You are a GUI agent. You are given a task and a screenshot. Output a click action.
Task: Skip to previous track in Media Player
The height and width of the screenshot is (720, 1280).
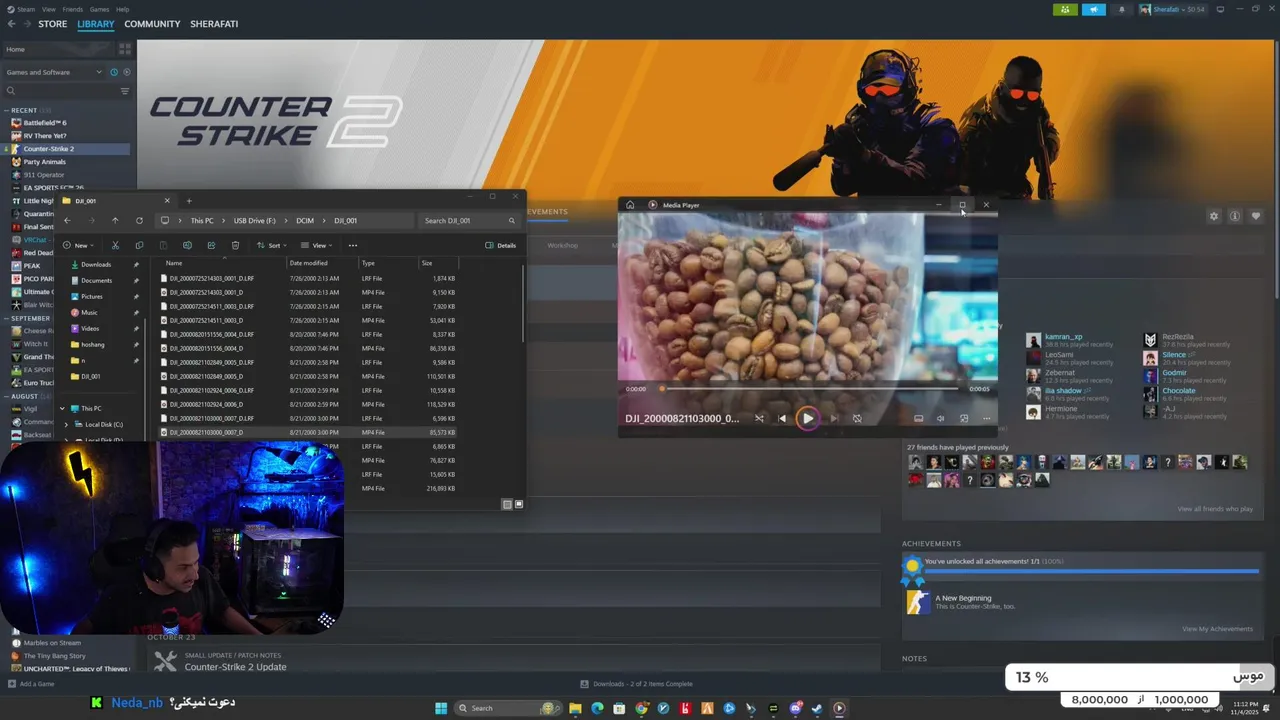pyautogui.click(x=782, y=418)
